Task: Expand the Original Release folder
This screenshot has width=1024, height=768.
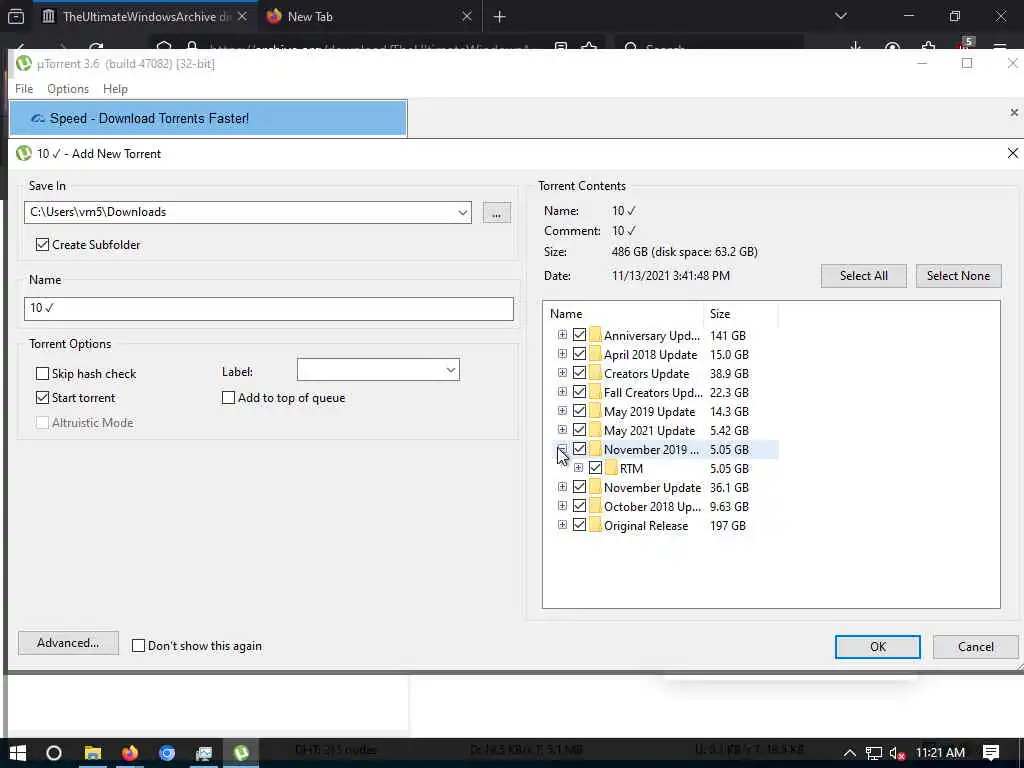Action: click(562, 524)
